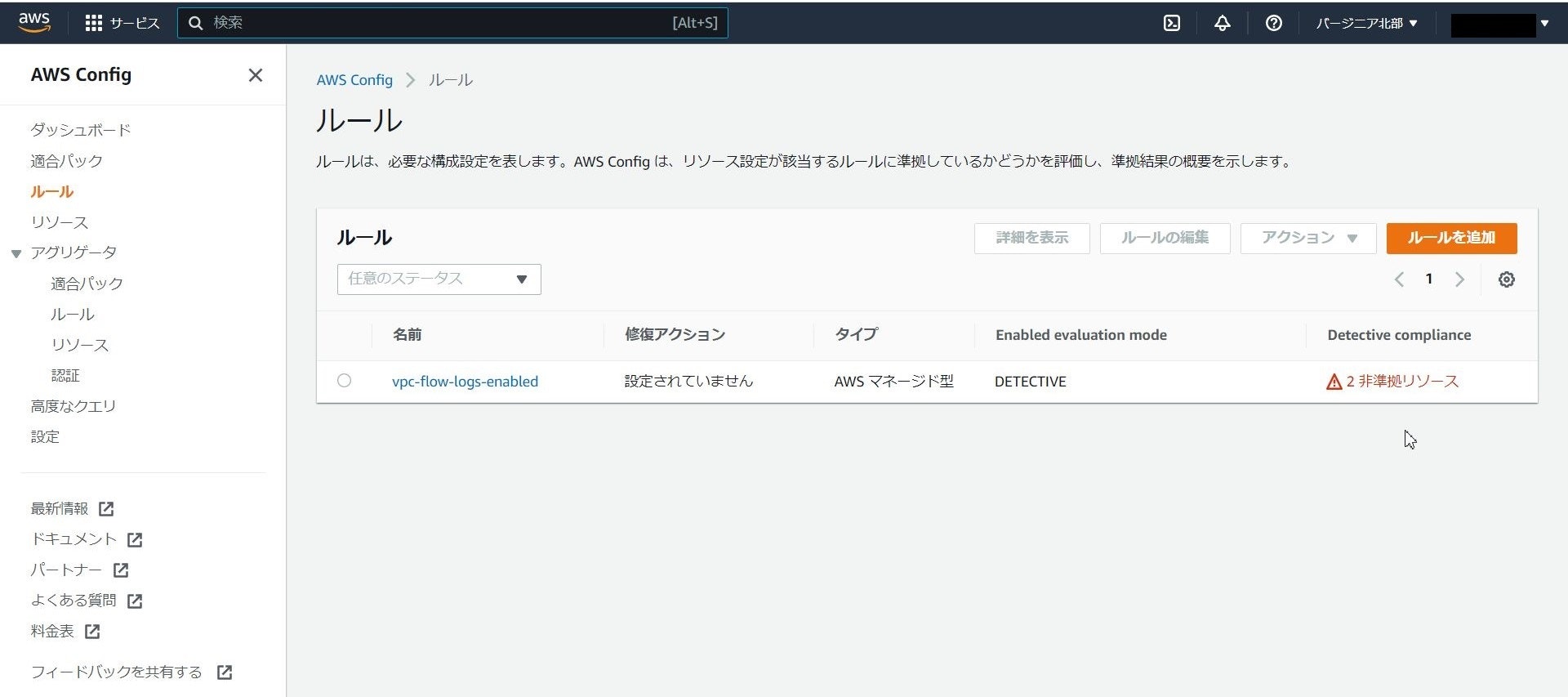
Task: Go to next page of rules
Action: (1459, 279)
